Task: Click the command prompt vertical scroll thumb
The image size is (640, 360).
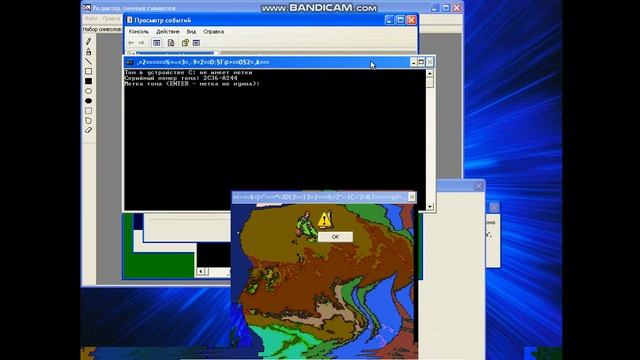Action: click(429, 82)
